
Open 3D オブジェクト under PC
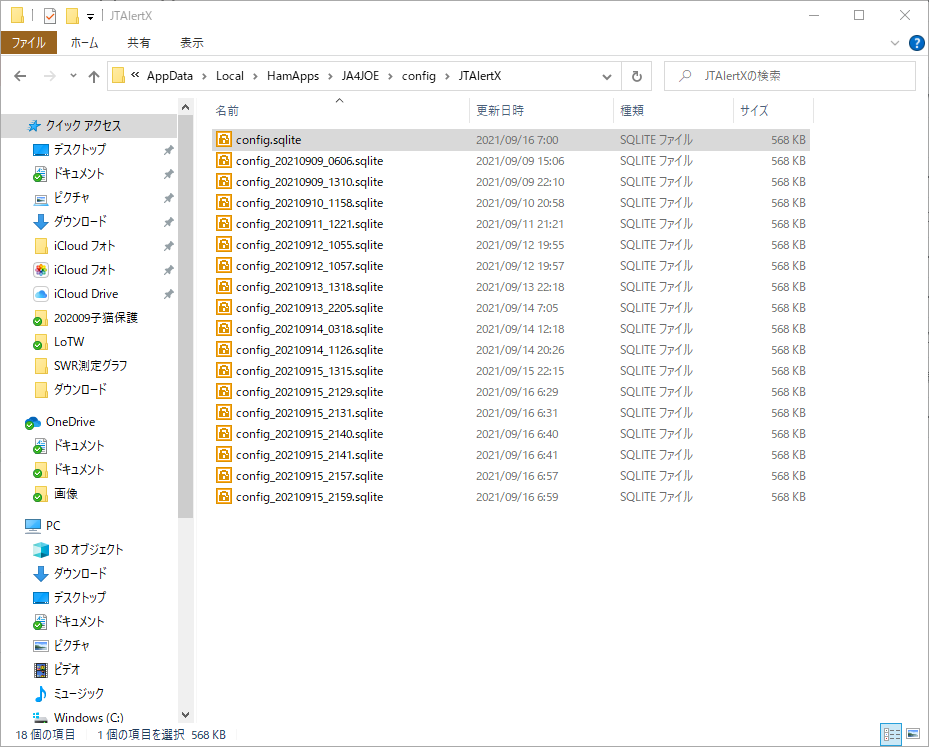(x=88, y=550)
